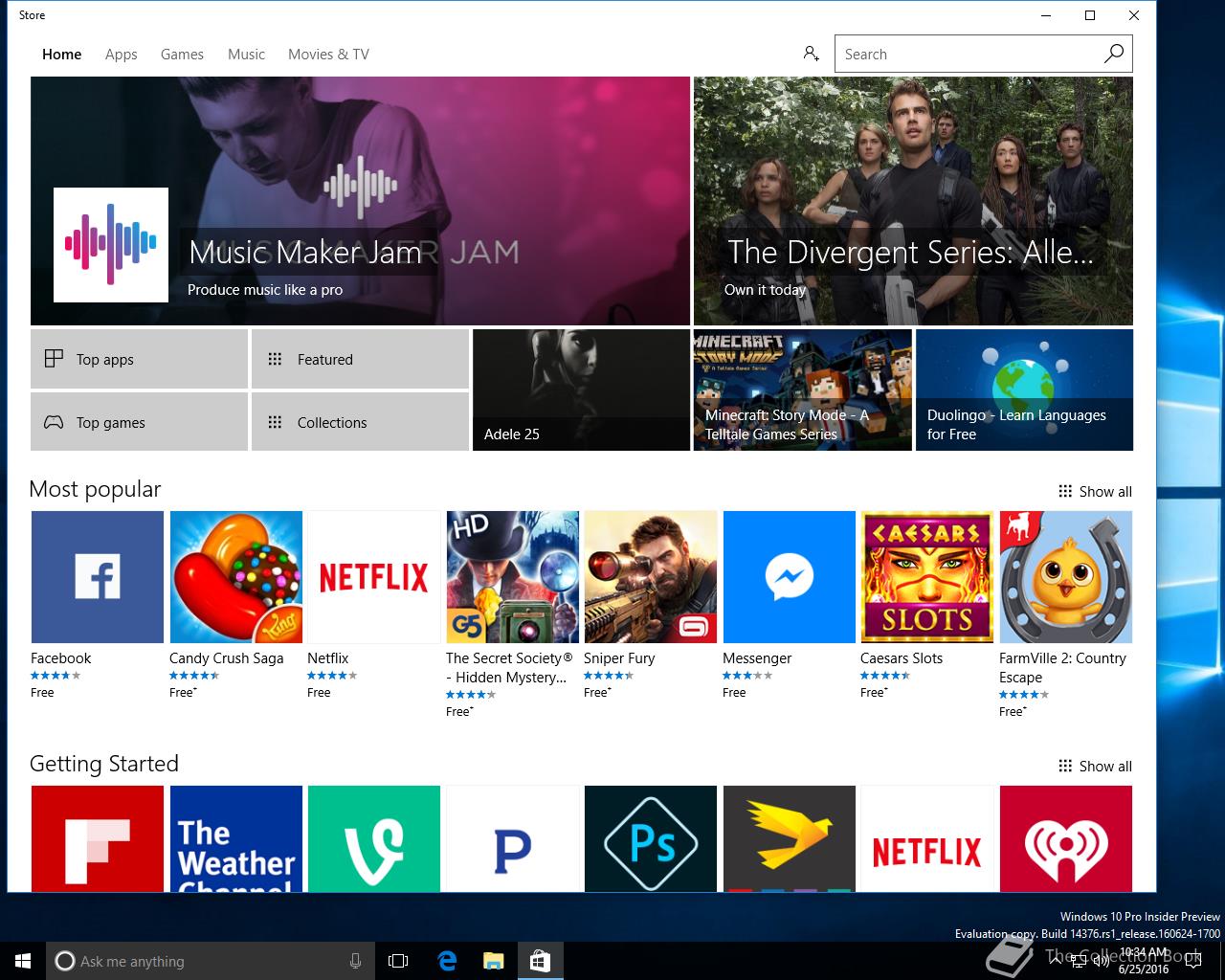
Task: Click the Store search field
Action: (967, 54)
